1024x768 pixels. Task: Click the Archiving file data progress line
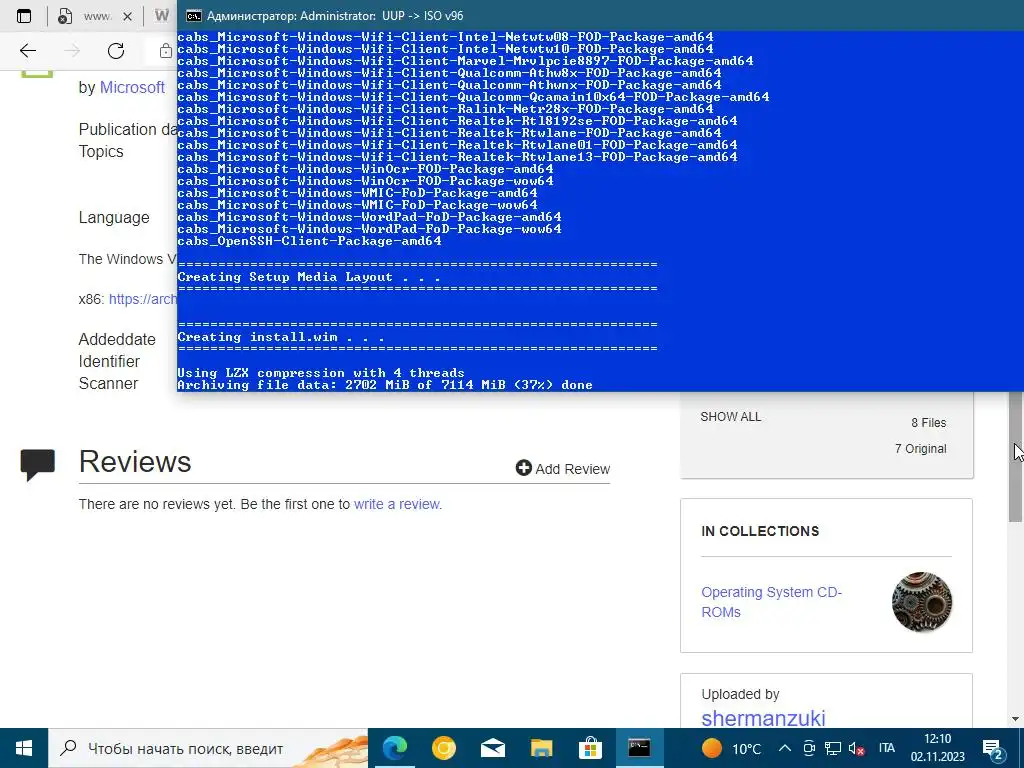point(385,385)
